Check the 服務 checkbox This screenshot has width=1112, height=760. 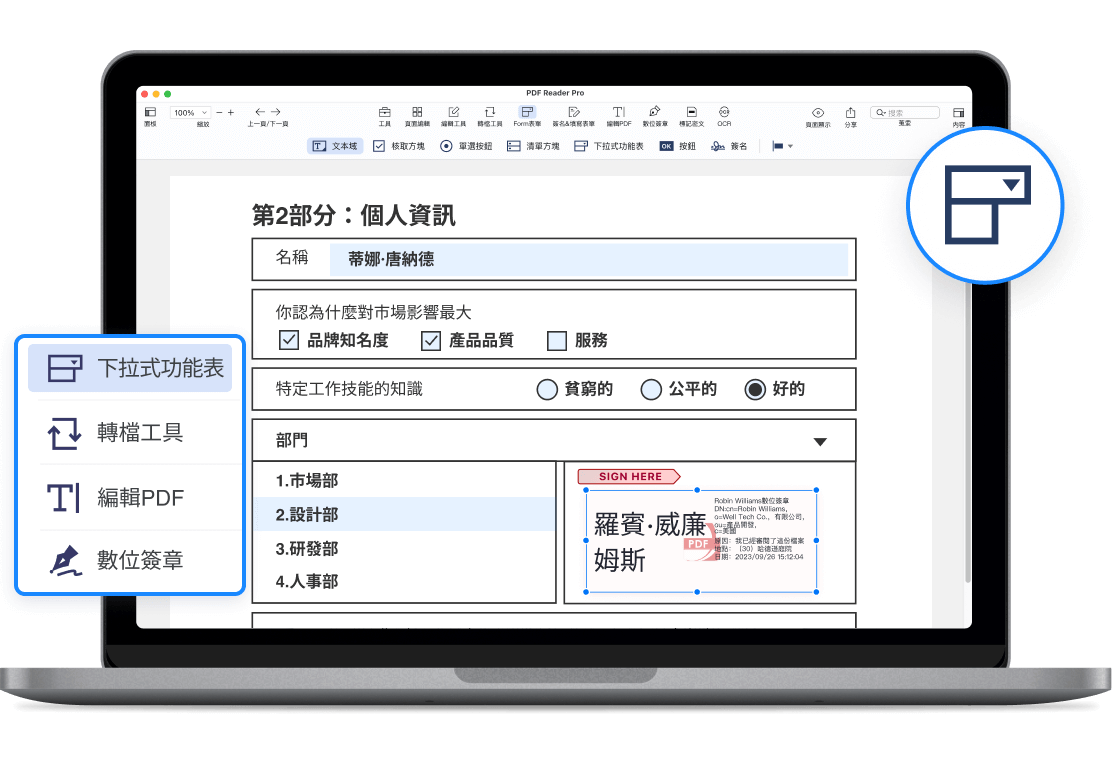click(557, 341)
